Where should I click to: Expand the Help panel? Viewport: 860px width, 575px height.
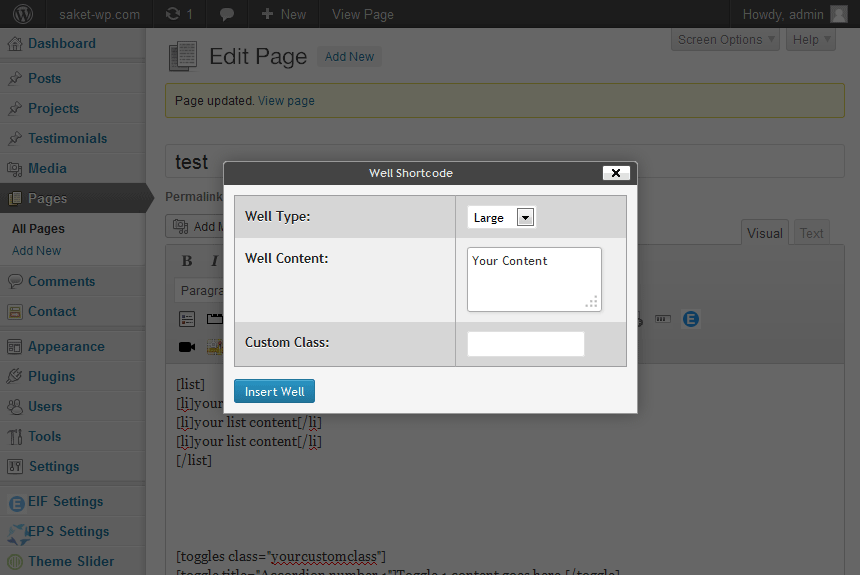point(811,40)
